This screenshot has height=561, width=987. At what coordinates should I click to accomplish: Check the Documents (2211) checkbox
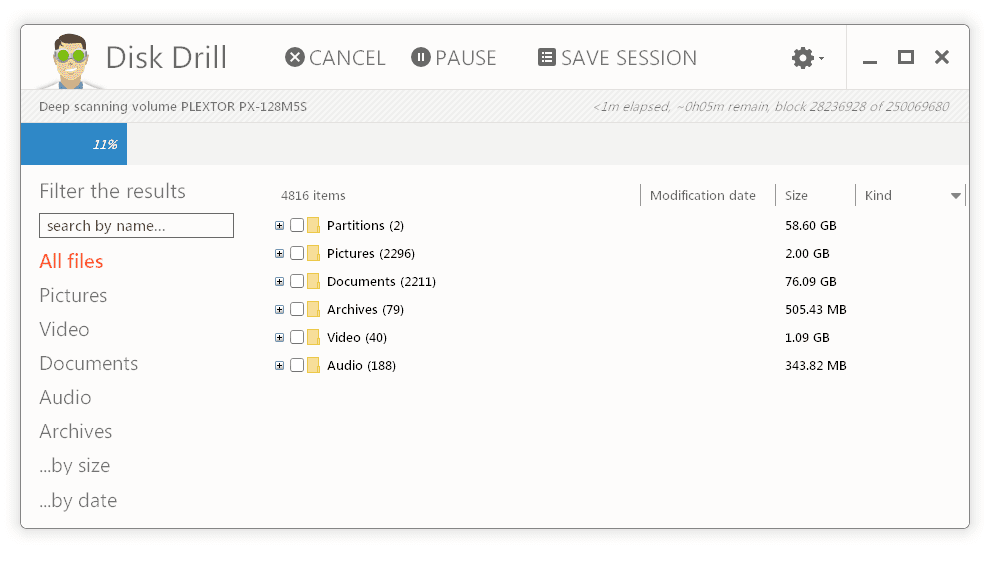(x=297, y=281)
